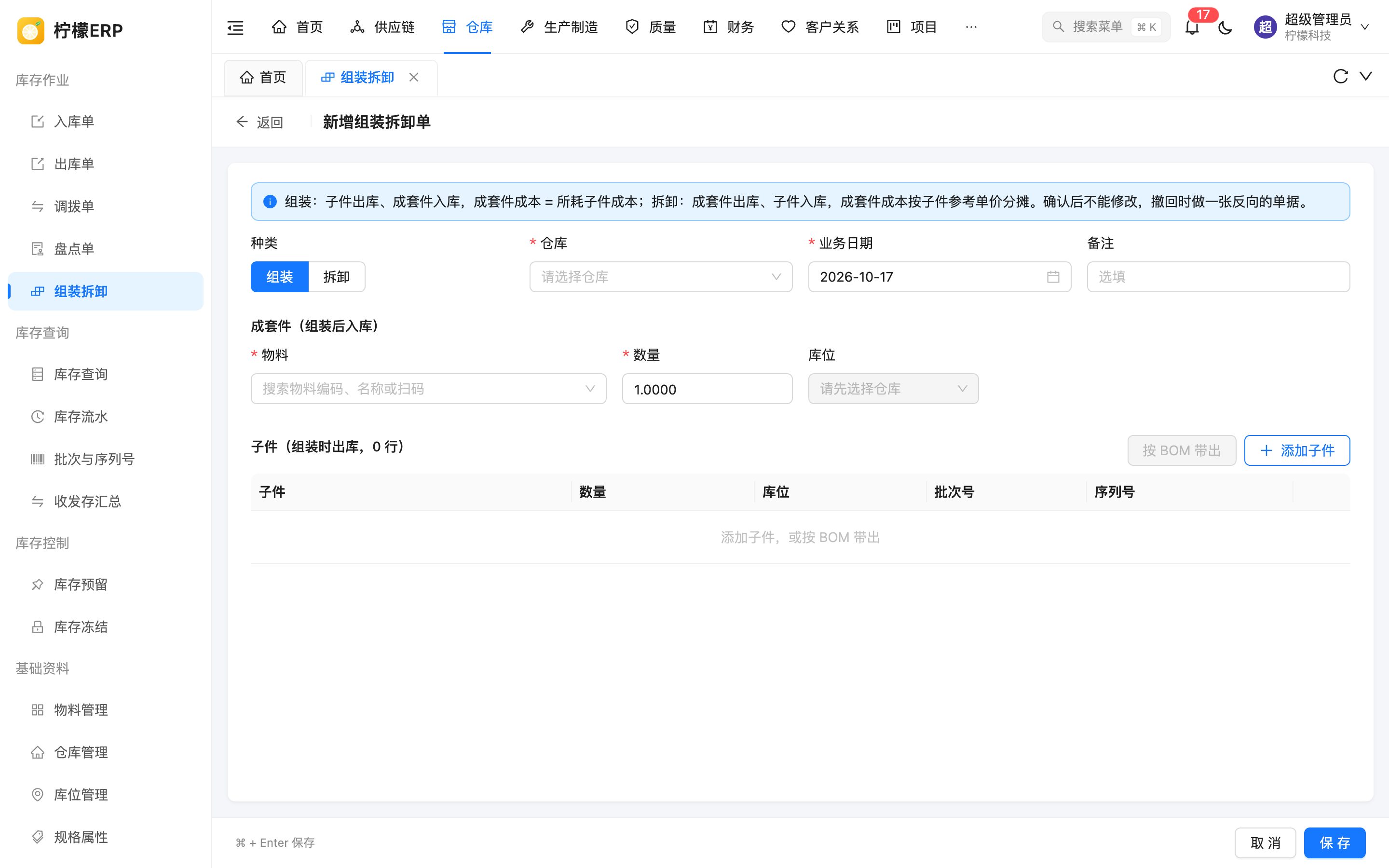Open 物料管理 in sidebar
Screen dimensions: 1389x868
click(106, 710)
